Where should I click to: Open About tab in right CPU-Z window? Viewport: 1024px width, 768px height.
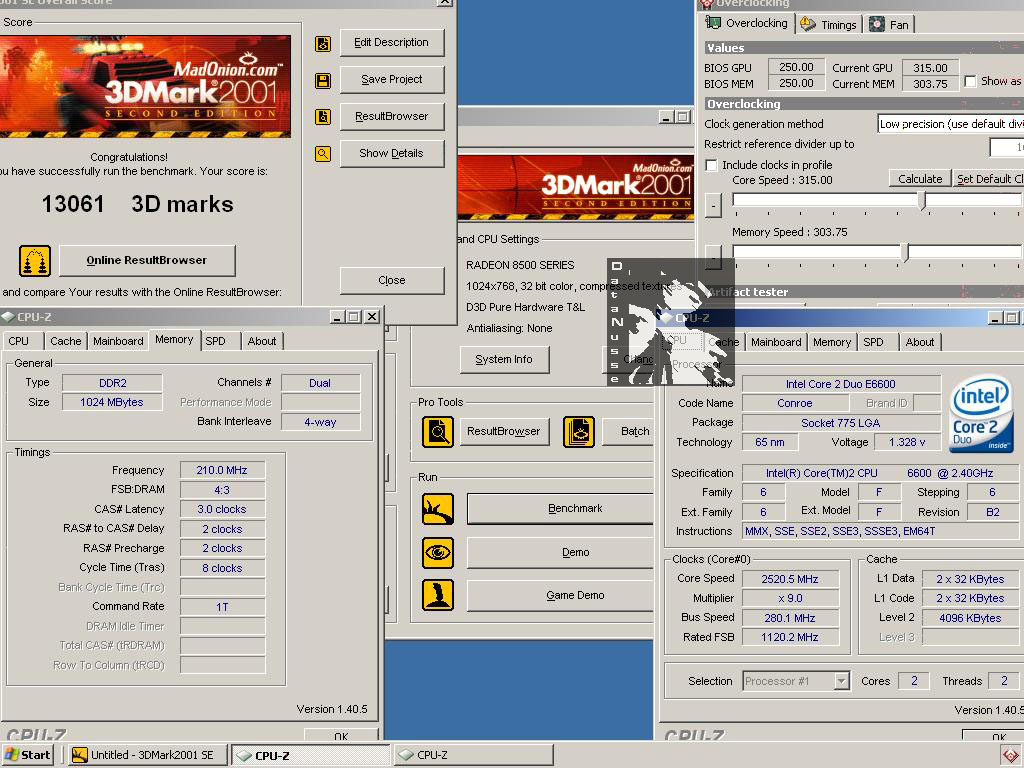point(920,342)
